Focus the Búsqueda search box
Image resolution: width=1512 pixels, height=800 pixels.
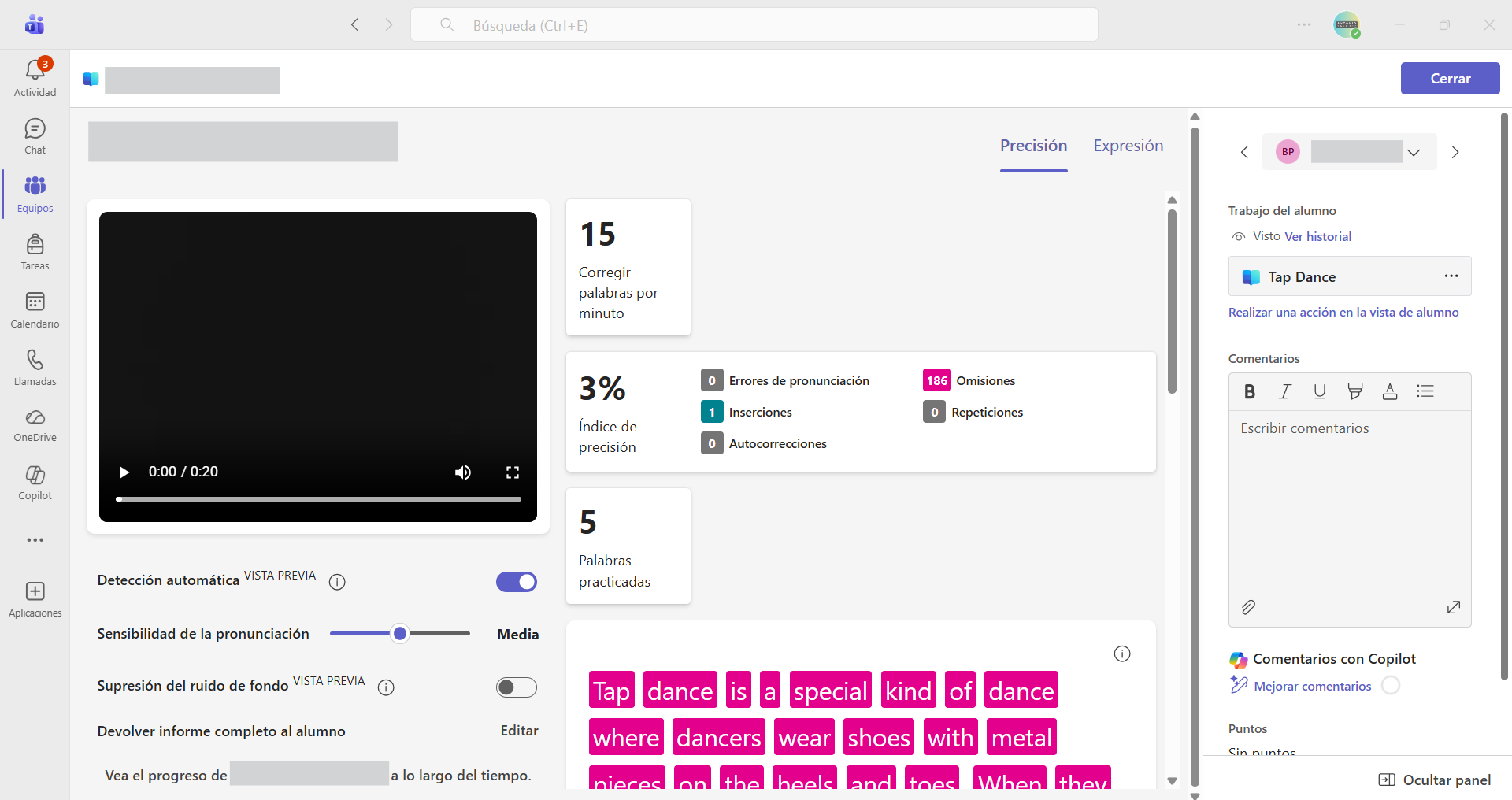754,25
